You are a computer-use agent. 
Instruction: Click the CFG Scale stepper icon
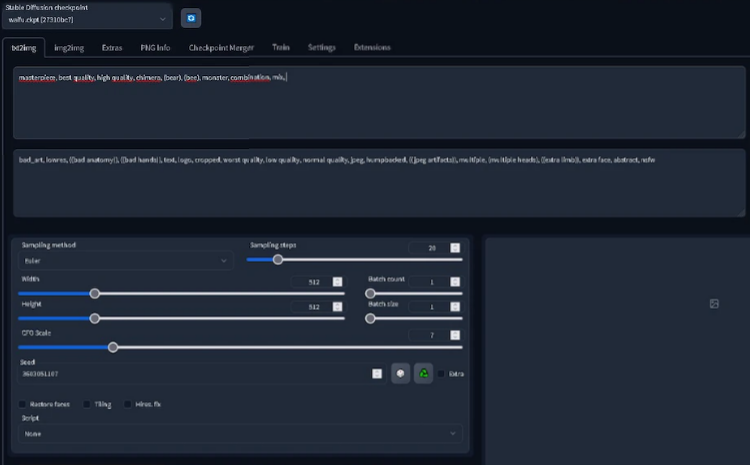(x=455, y=335)
